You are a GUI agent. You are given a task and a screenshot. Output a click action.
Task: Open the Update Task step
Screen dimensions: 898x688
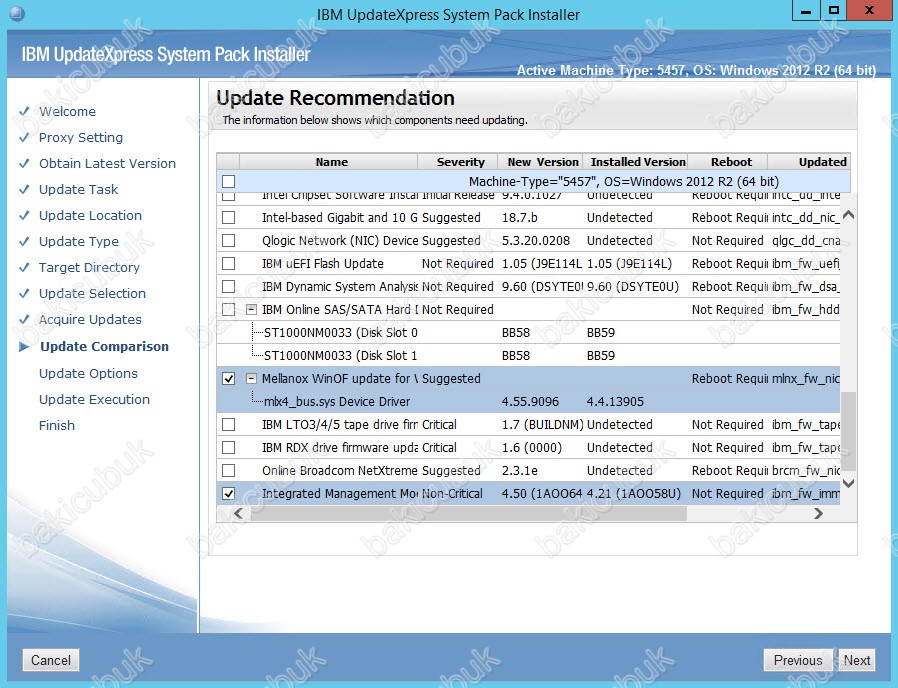pyautogui.click(x=78, y=189)
